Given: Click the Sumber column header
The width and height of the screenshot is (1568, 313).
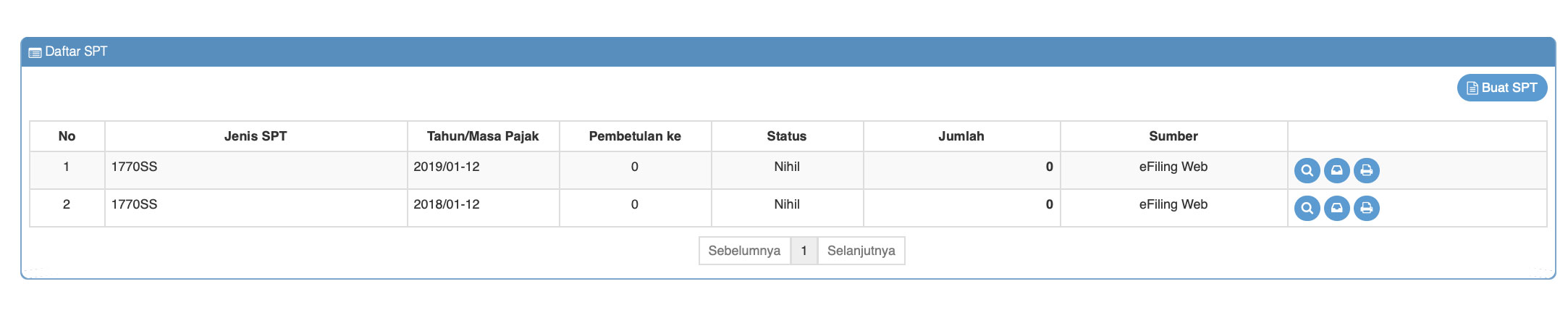Looking at the screenshot, I should point(1173,136).
